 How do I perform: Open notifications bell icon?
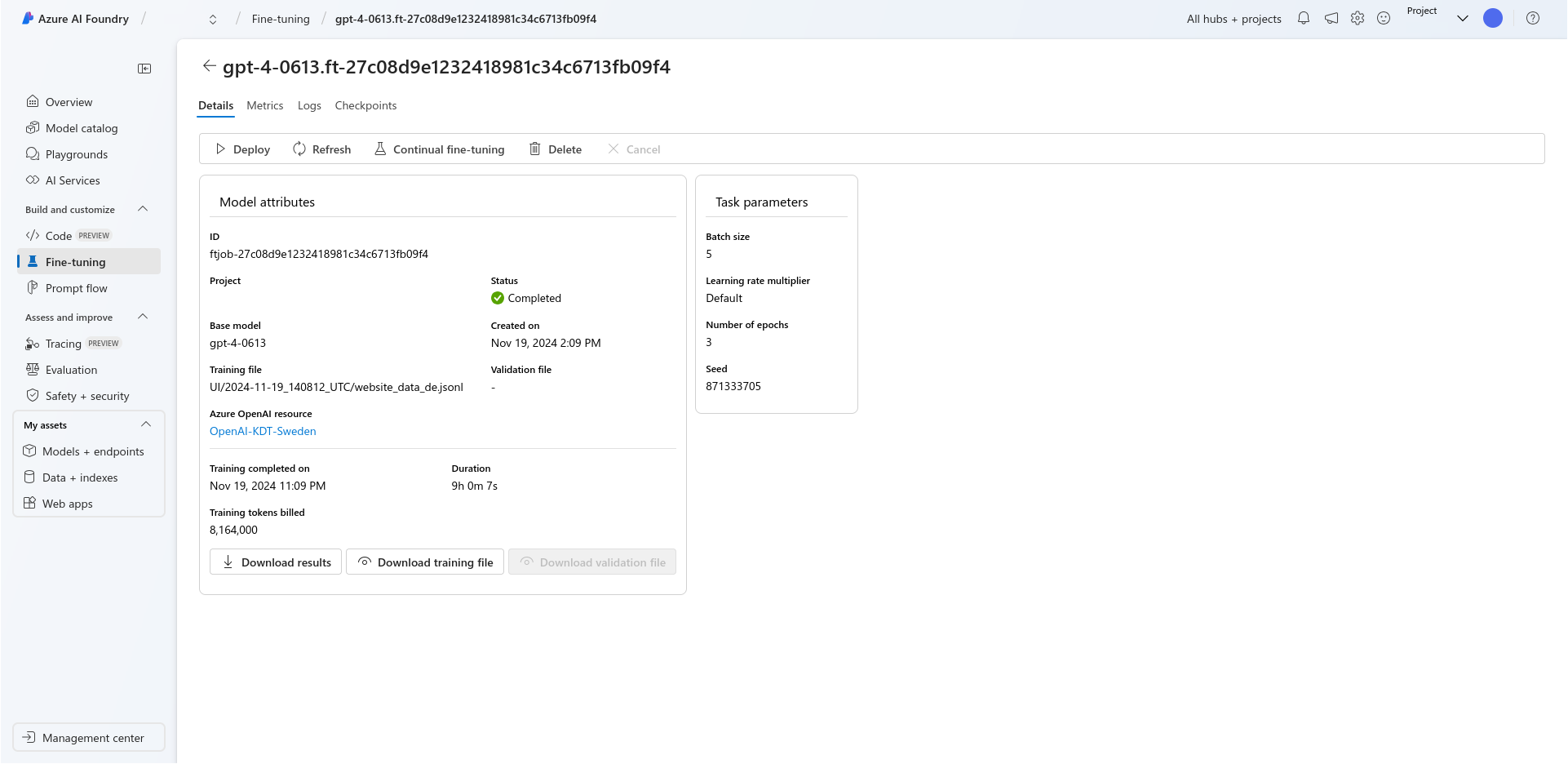tap(1304, 18)
